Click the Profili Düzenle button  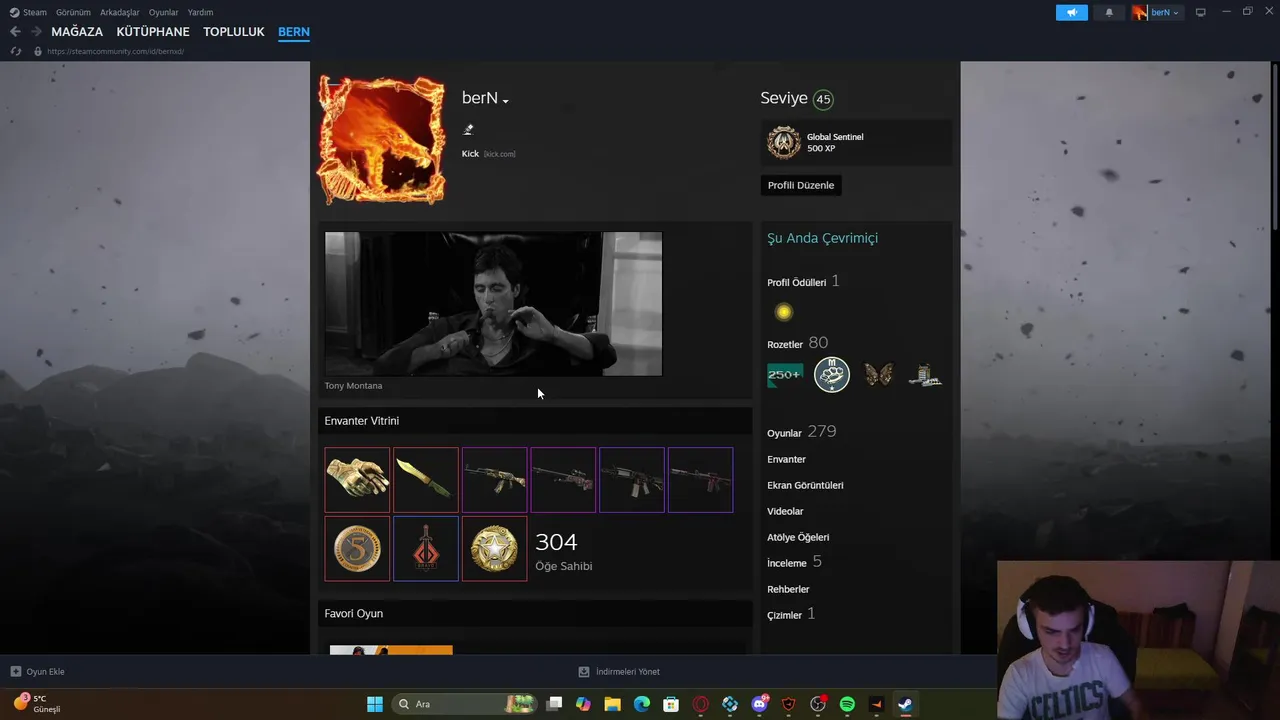coord(801,185)
